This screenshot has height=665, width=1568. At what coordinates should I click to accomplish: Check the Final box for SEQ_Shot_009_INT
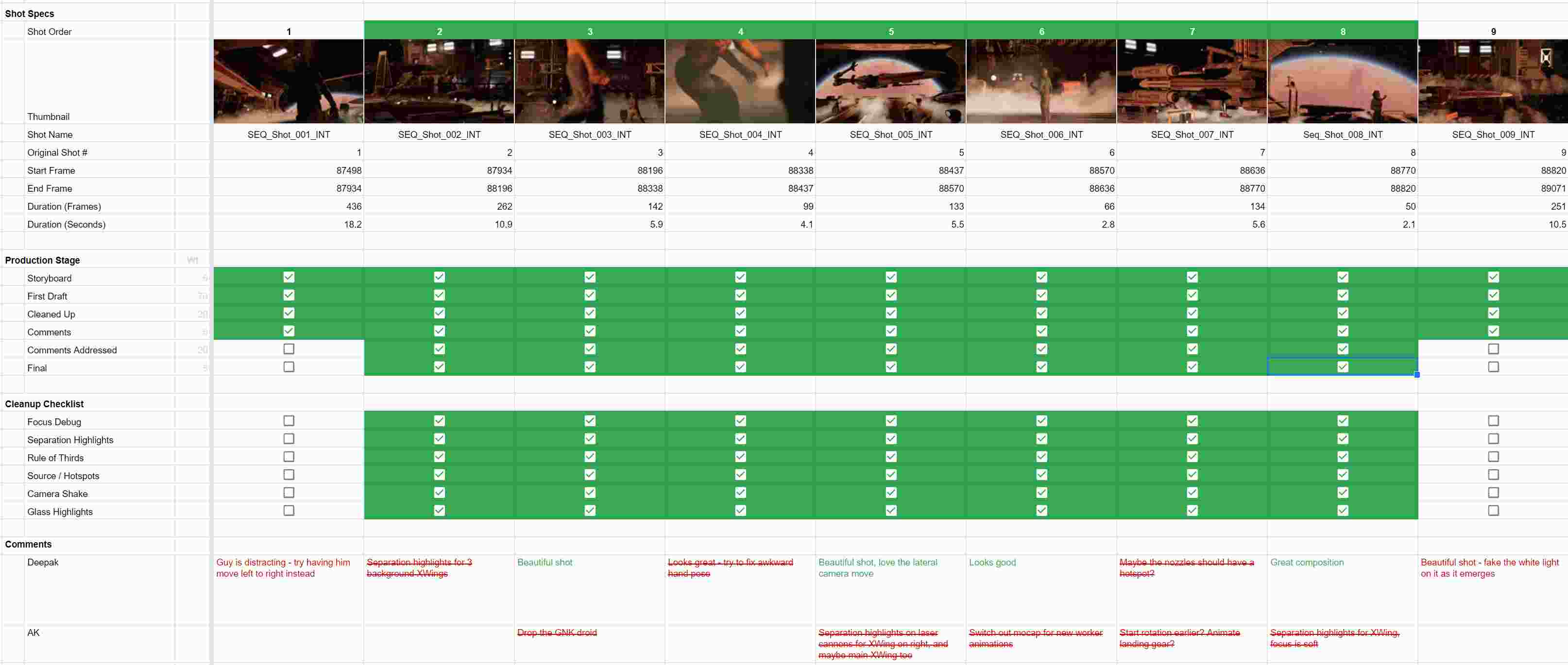point(1493,367)
